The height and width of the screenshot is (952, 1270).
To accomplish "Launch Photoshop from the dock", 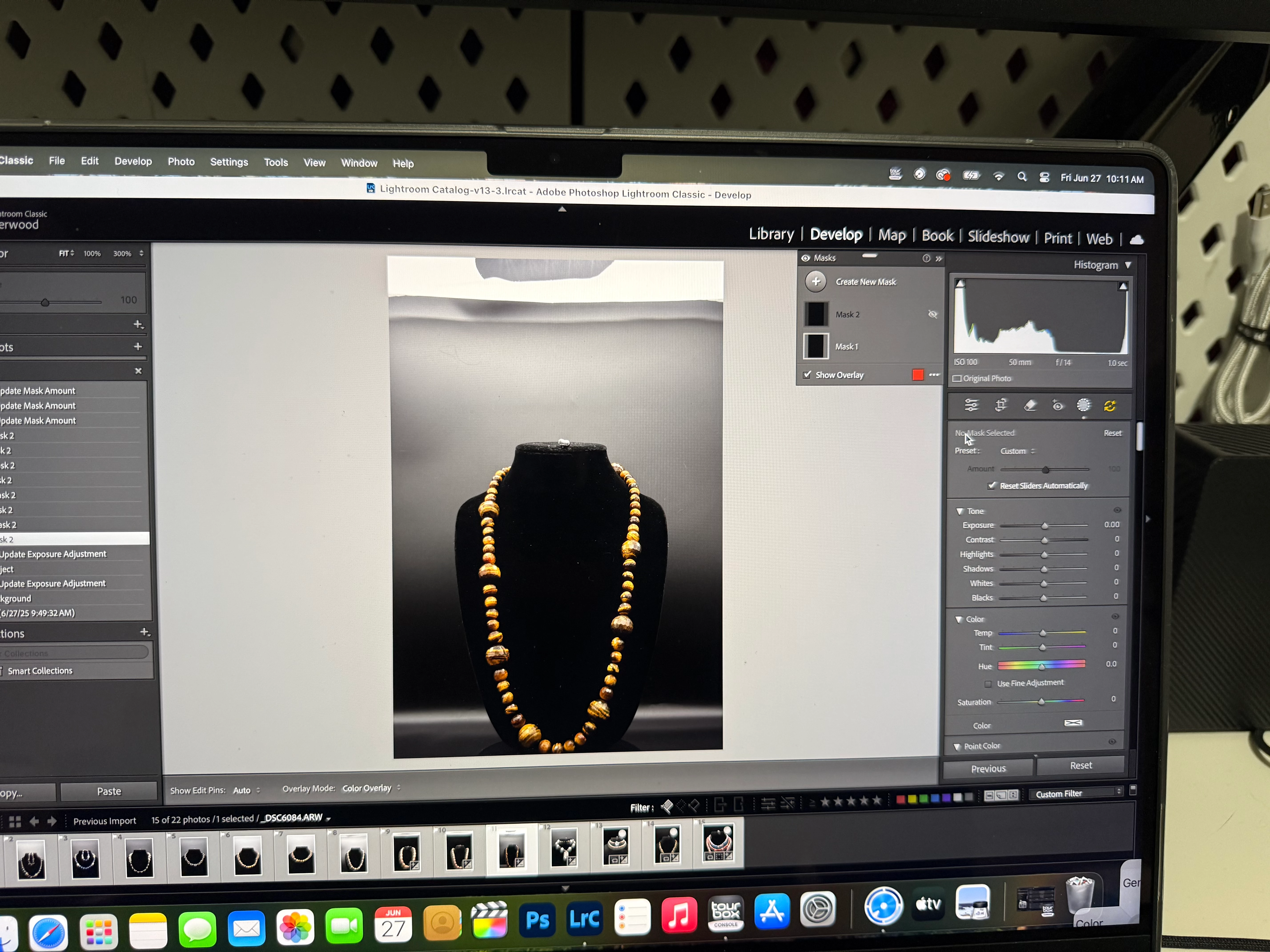I will click(537, 920).
